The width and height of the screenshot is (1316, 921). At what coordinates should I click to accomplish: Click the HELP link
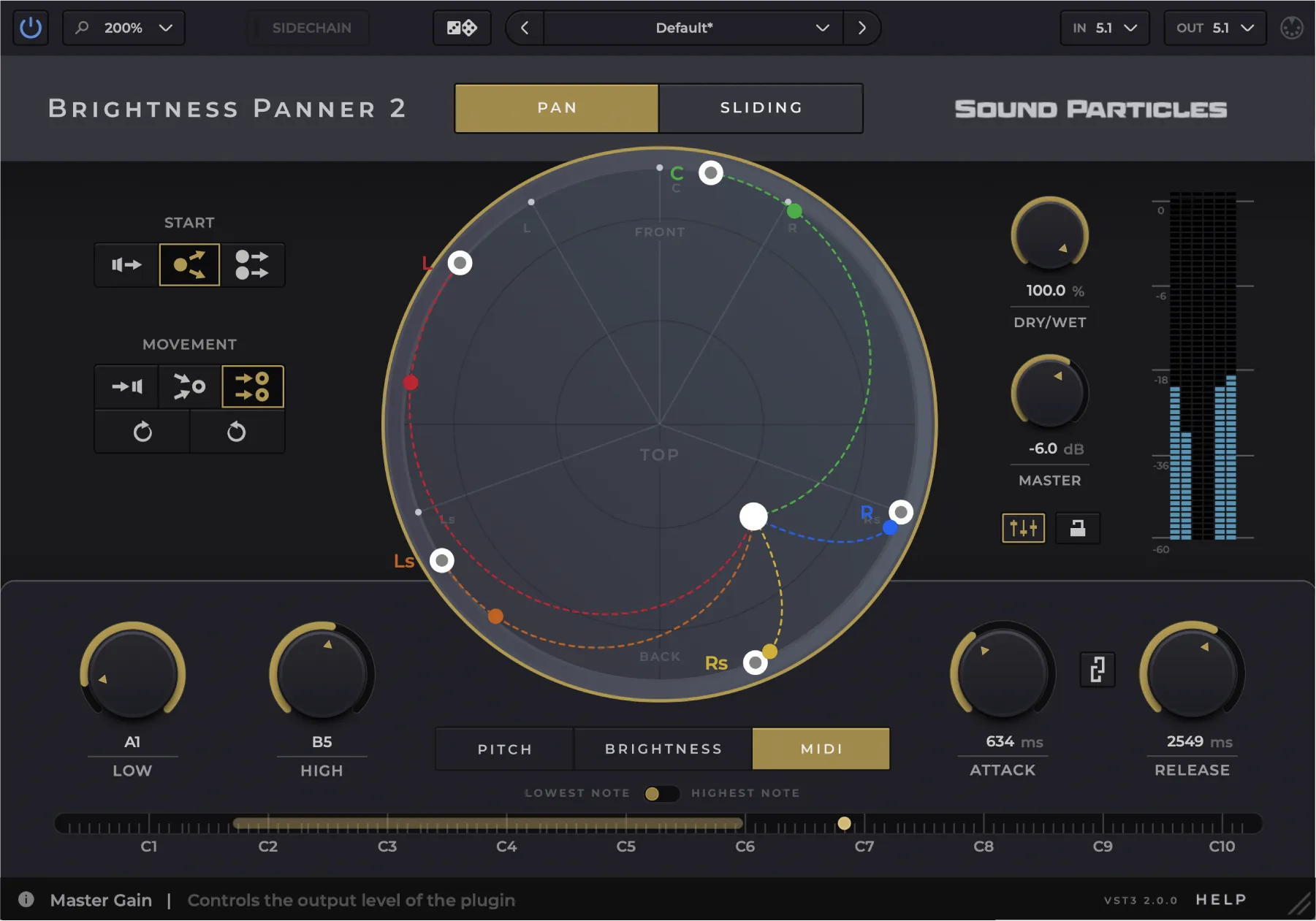[1221, 900]
